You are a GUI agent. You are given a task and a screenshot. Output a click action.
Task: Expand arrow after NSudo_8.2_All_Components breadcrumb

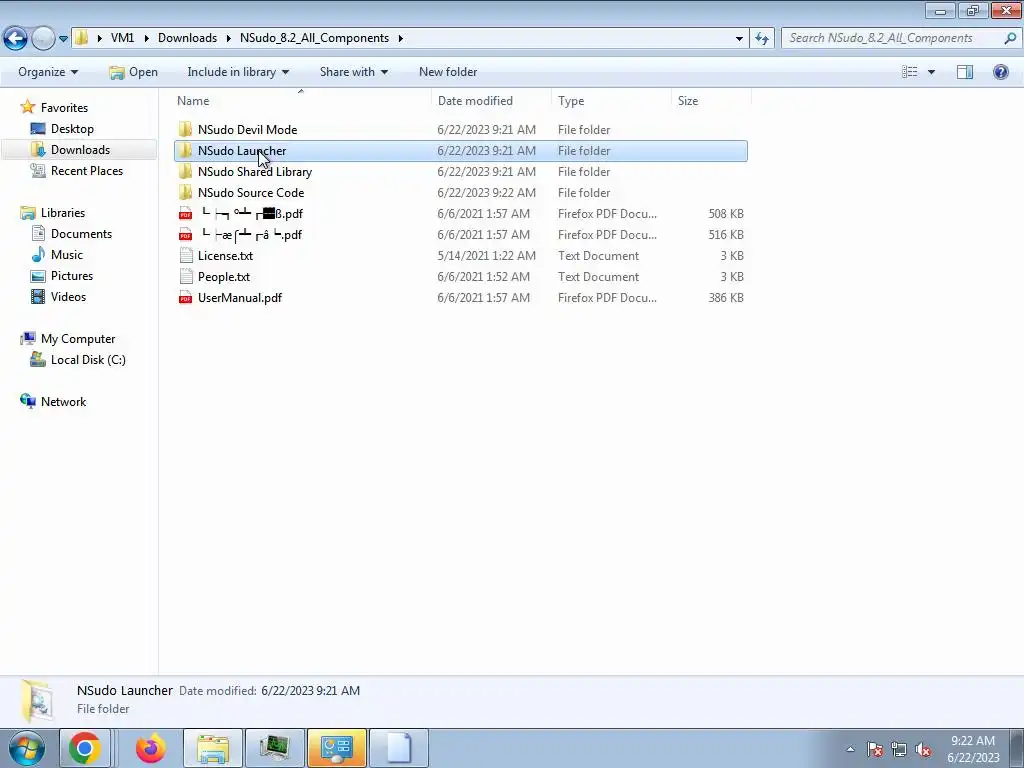click(400, 39)
